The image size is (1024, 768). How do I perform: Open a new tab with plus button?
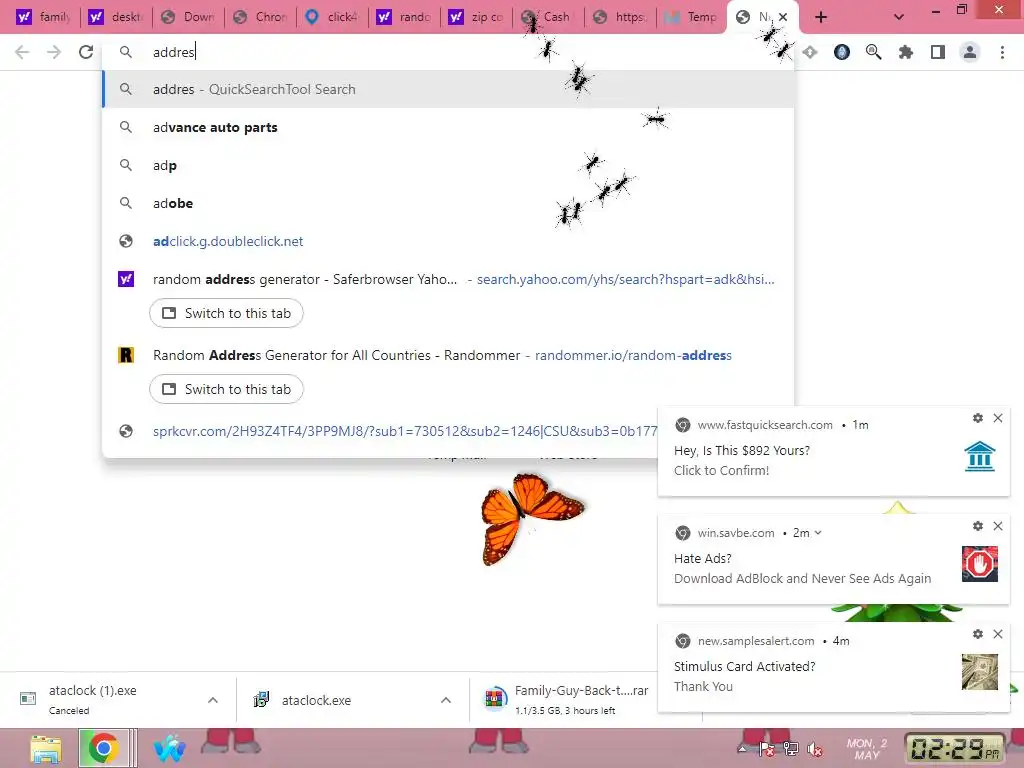821,18
